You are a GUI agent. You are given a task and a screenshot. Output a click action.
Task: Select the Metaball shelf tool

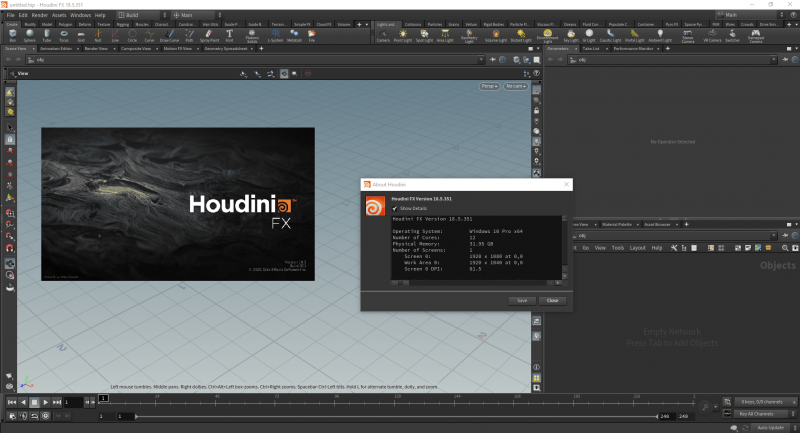coord(294,35)
